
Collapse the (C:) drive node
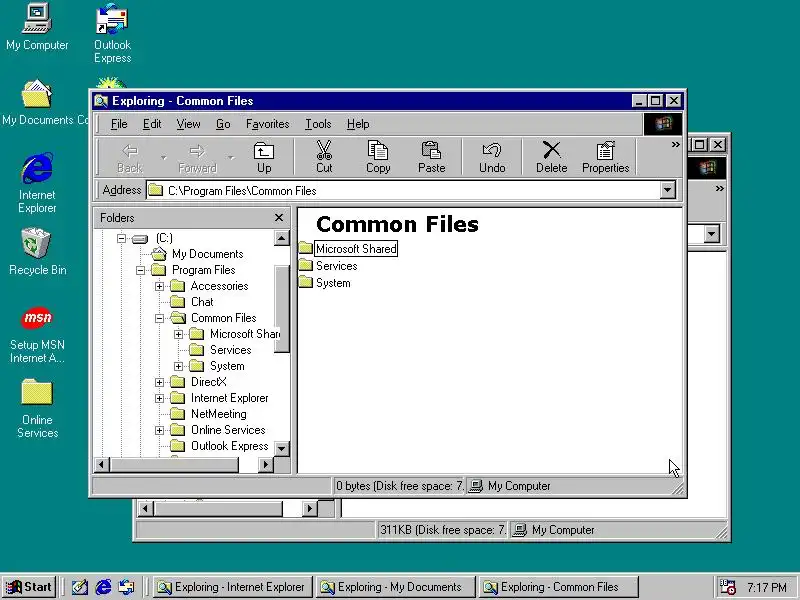tap(121, 238)
